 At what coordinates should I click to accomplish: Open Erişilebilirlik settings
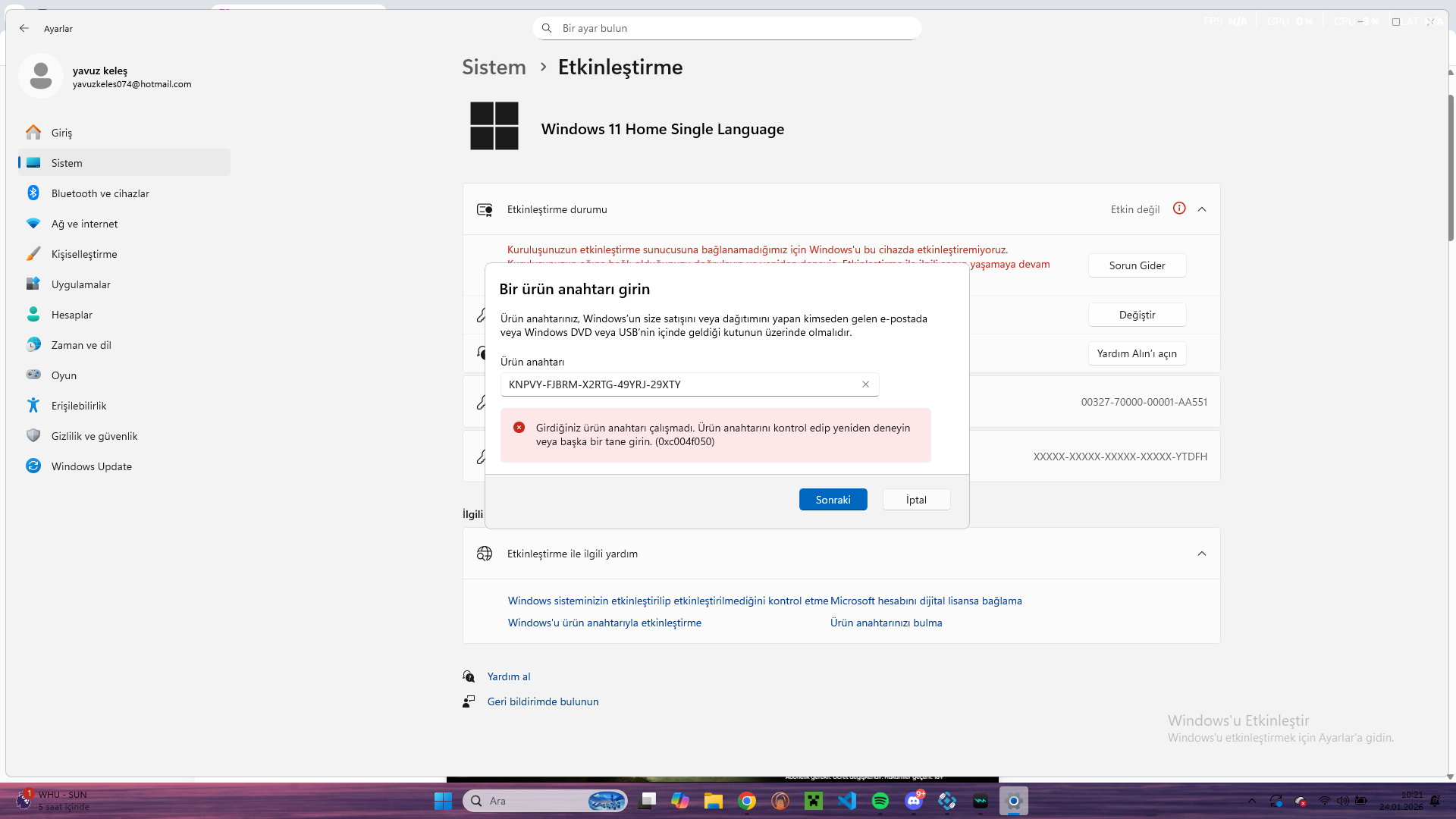click(124, 406)
